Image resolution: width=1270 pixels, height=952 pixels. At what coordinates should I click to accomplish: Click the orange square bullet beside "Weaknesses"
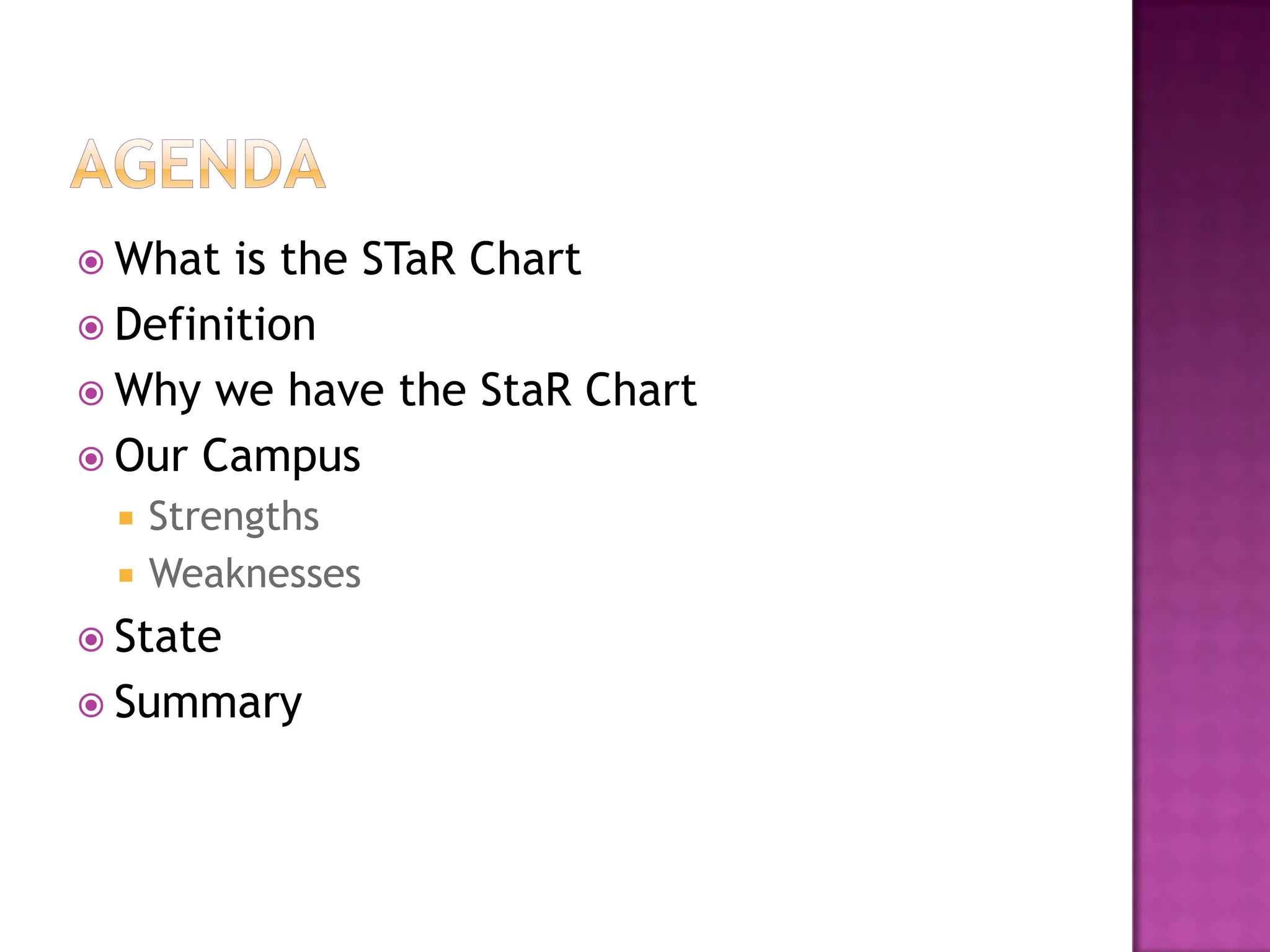[126, 575]
